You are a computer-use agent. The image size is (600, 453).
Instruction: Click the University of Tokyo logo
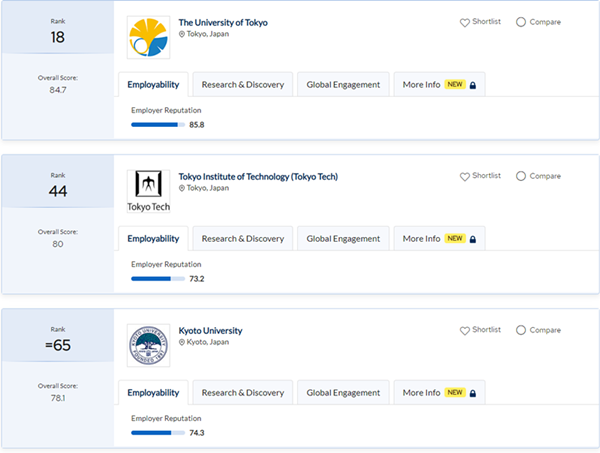[148, 37]
